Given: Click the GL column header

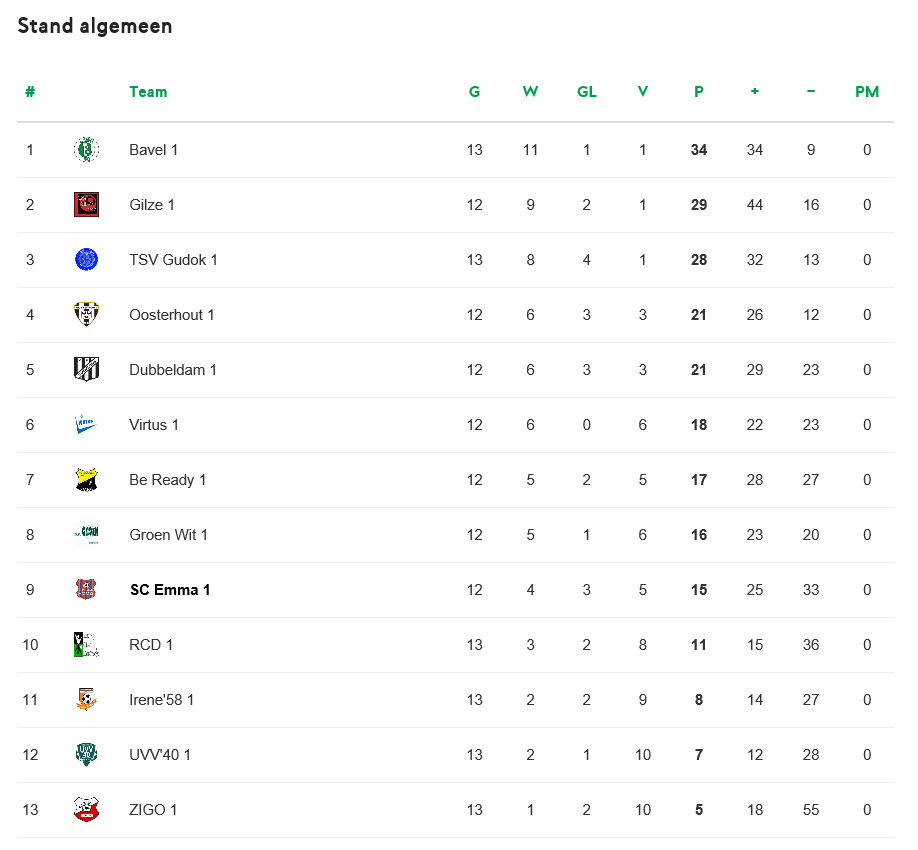Looking at the screenshot, I should point(587,92).
